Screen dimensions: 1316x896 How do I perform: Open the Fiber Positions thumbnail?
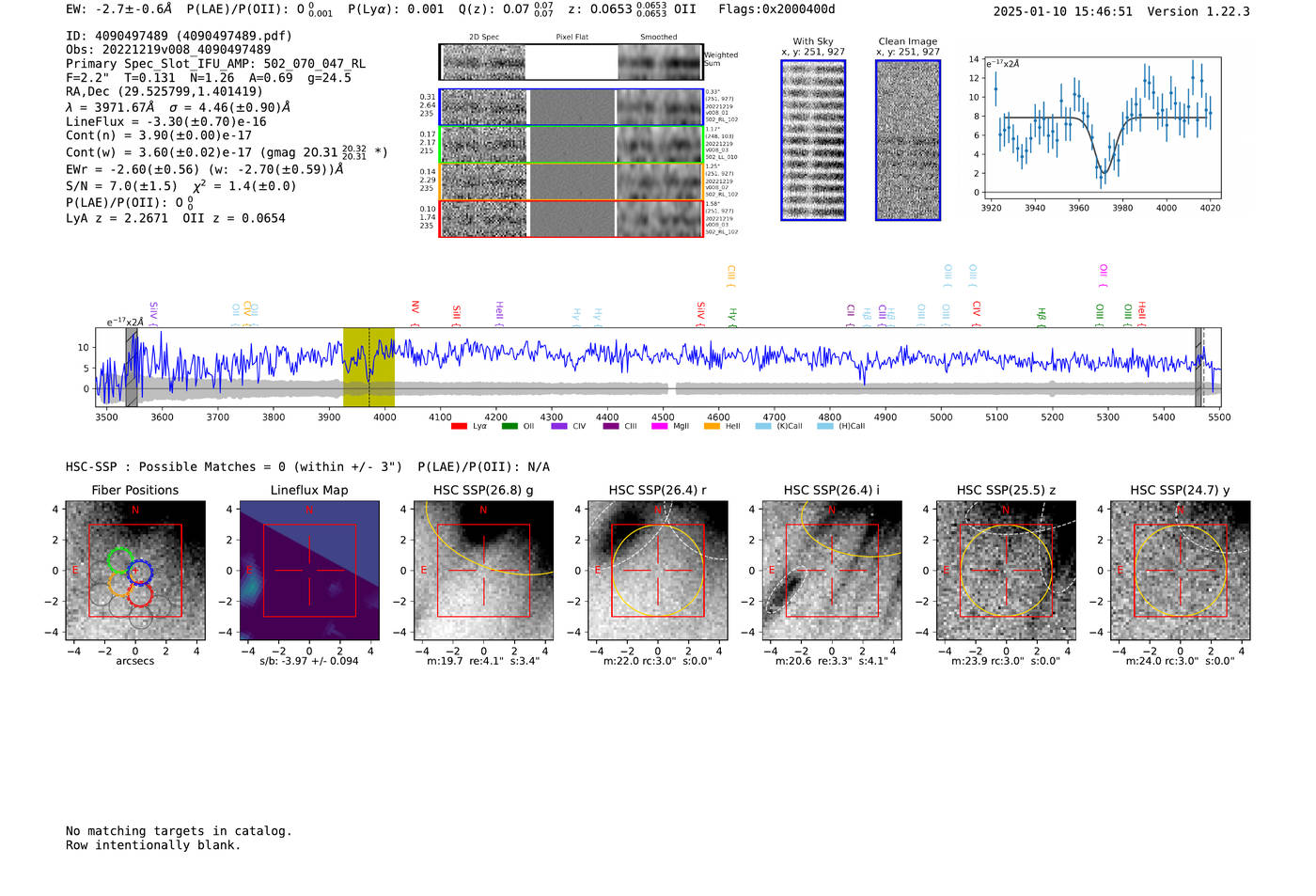[x=135, y=571]
